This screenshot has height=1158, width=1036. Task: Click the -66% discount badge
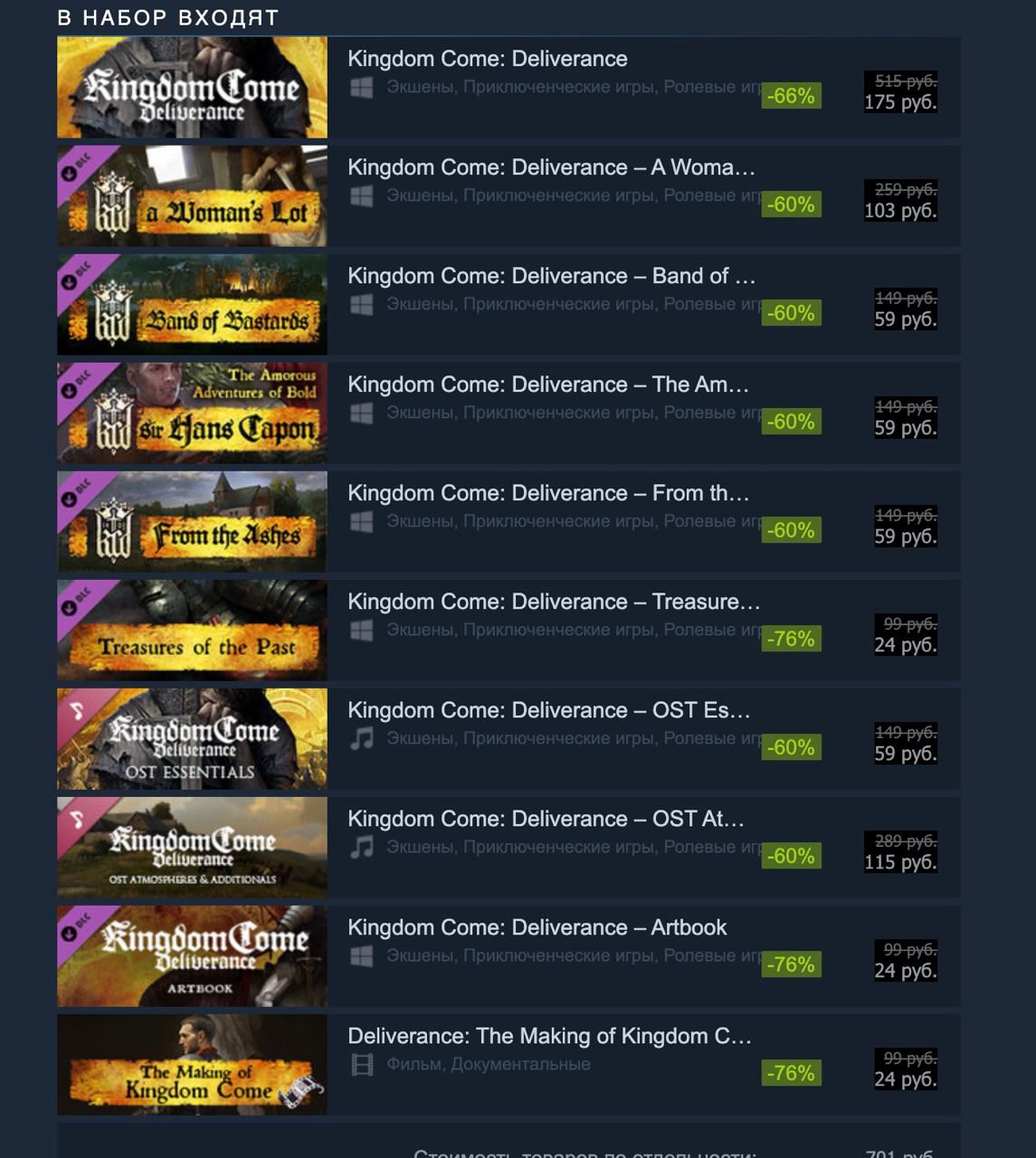(x=791, y=96)
